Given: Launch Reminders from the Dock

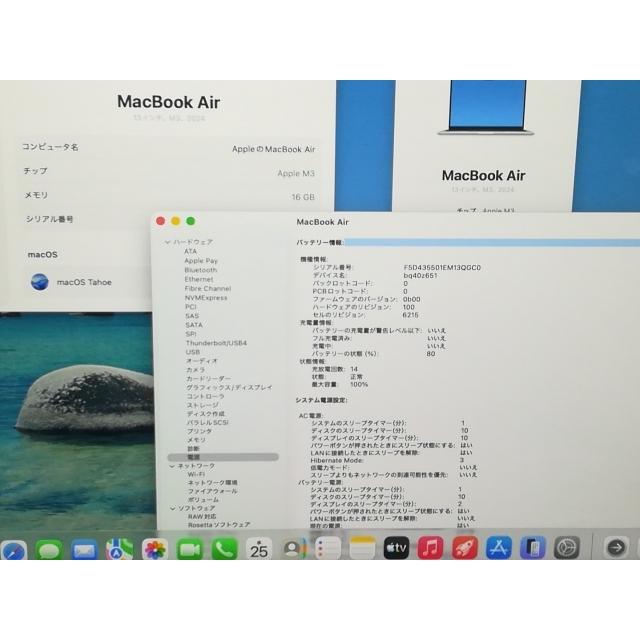Looking at the screenshot, I should click(x=327, y=549).
